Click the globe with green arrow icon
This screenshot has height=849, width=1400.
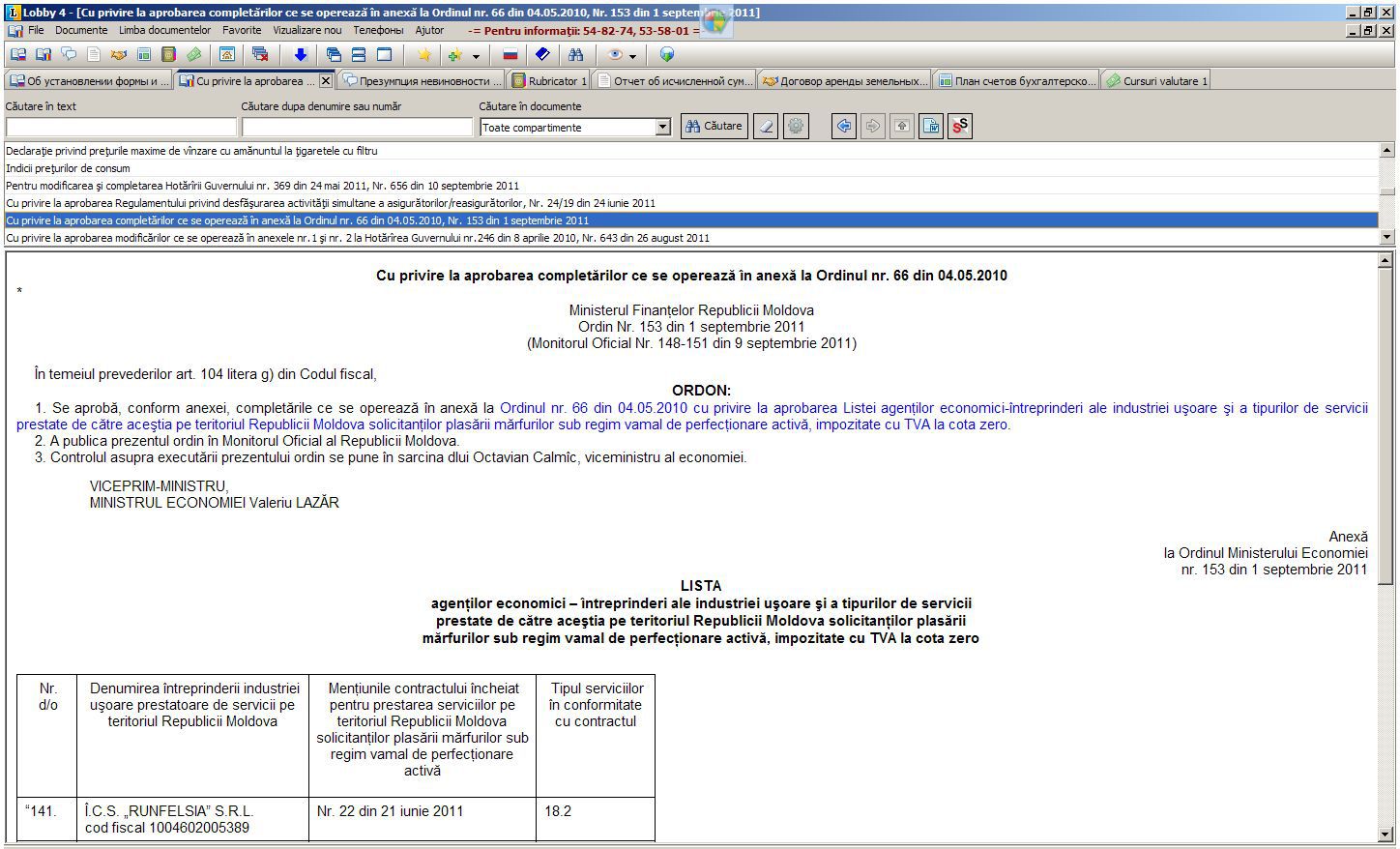click(666, 55)
